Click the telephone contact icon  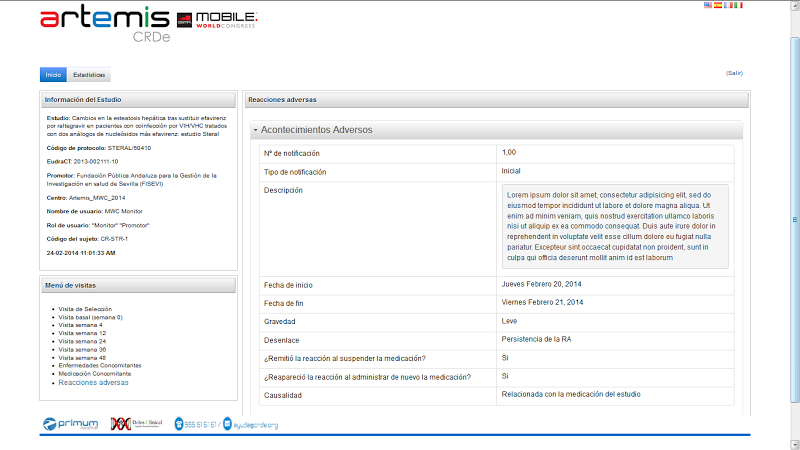click(x=179, y=424)
